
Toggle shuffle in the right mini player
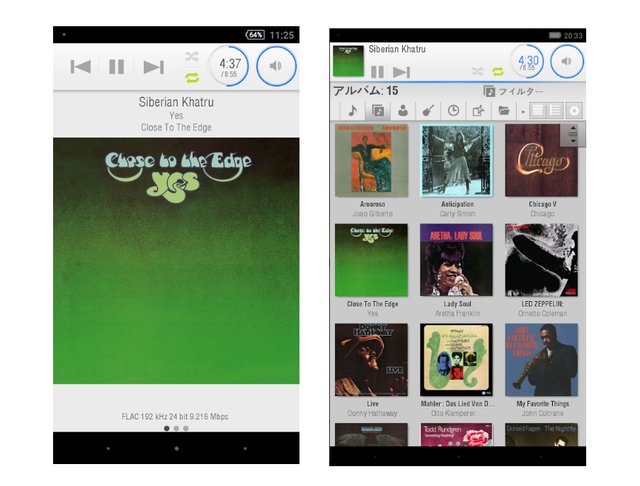pos(478,72)
